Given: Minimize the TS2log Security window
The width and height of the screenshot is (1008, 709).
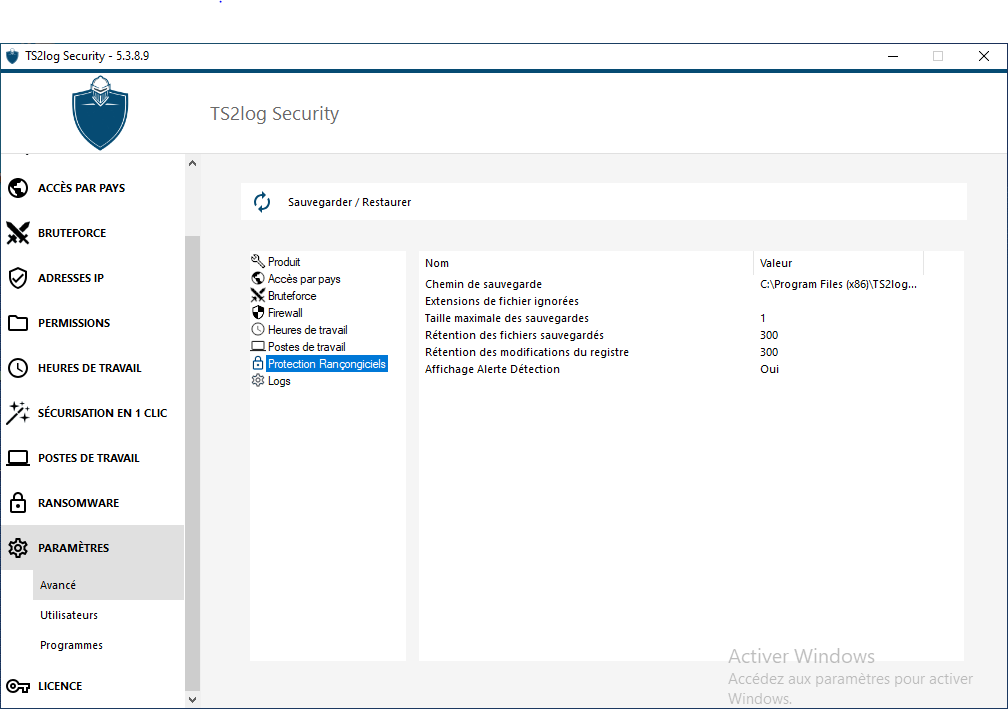Looking at the screenshot, I should pos(893,56).
